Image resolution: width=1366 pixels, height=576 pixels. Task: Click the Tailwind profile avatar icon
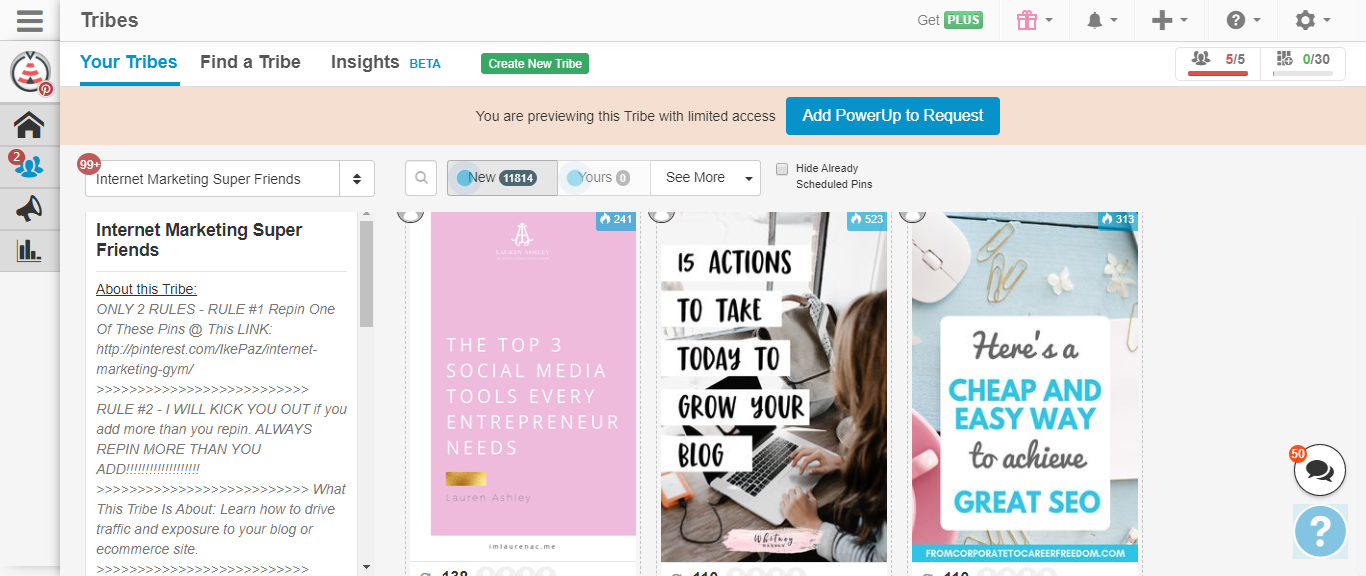coord(29,72)
